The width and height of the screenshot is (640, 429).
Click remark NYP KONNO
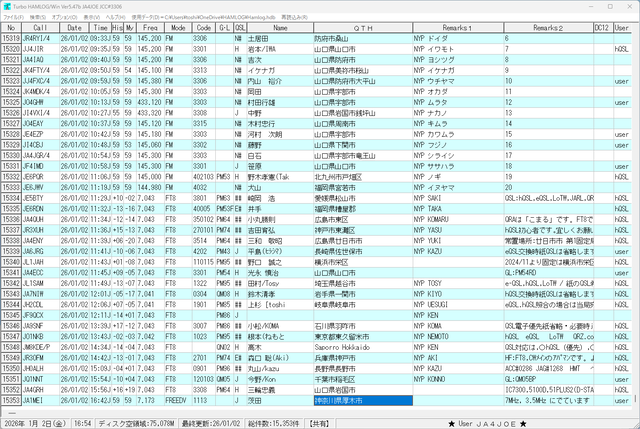429,379
